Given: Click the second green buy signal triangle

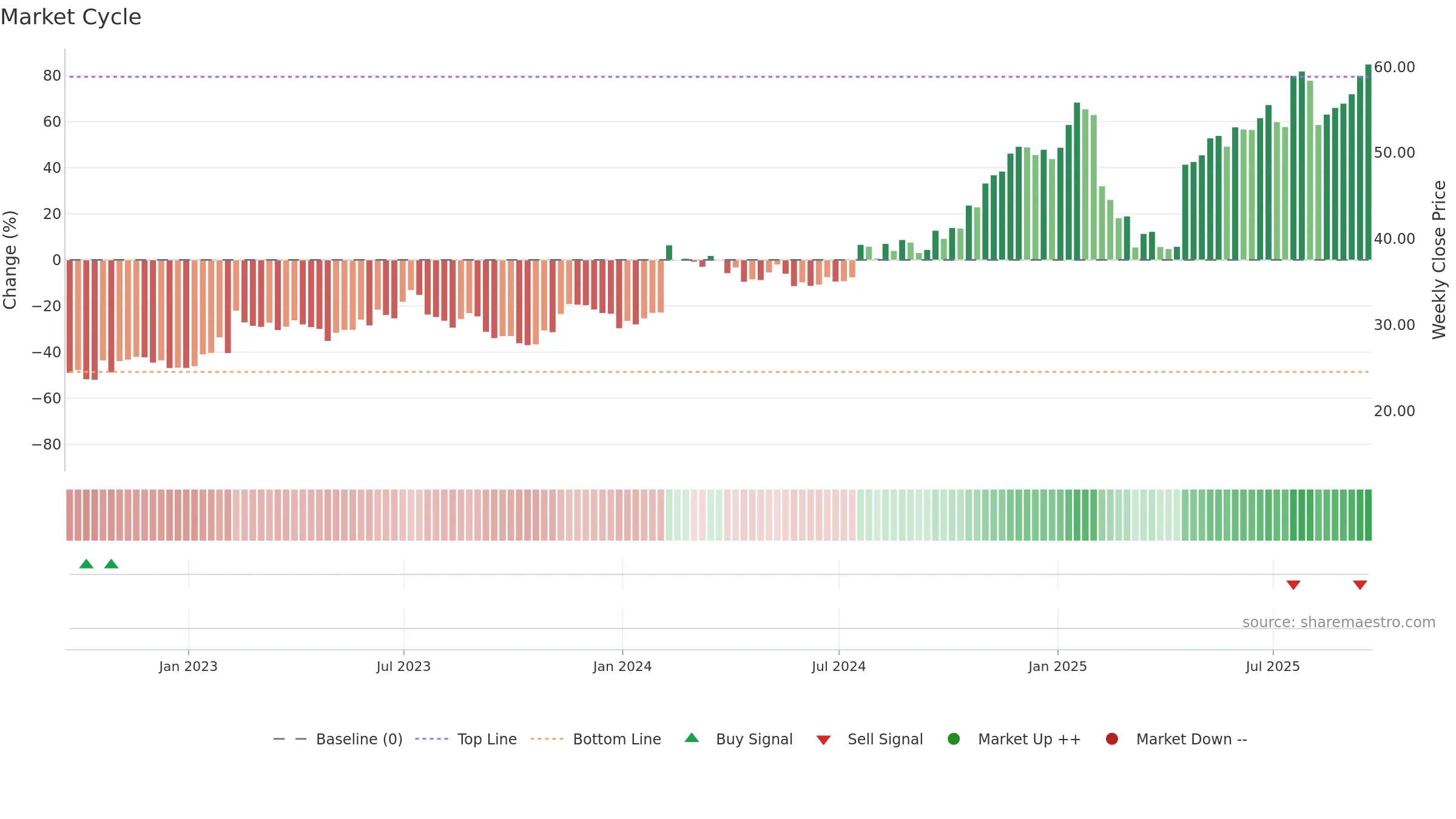Looking at the screenshot, I should 111,564.
